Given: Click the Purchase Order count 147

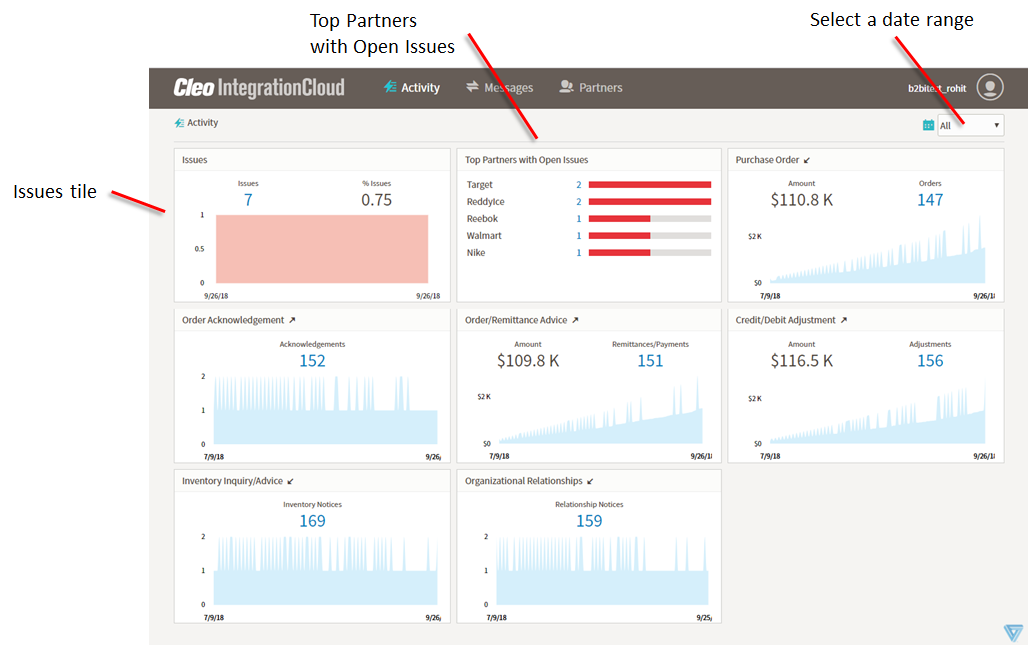Looking at the screenshot, I should pyautogui.click(x=930, y=200).
